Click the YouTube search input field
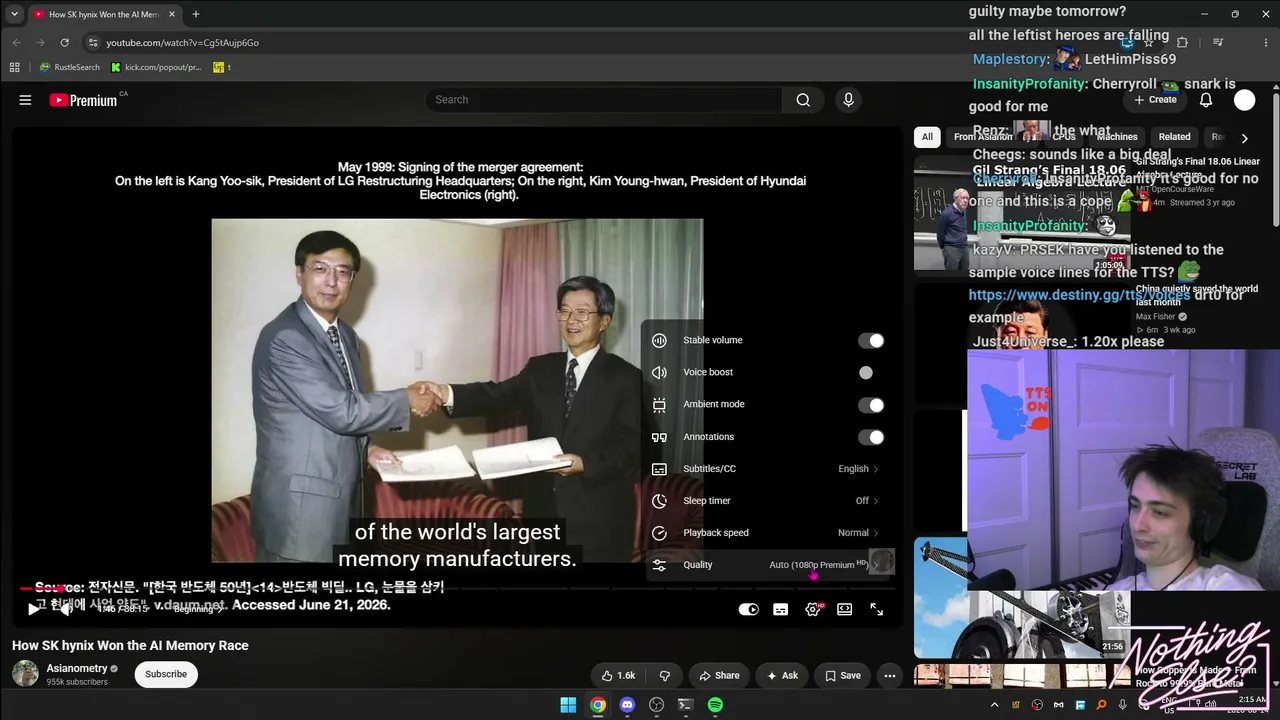Image resolution: width=1280 pixels, height=720 pixels. tap(603, 100)
